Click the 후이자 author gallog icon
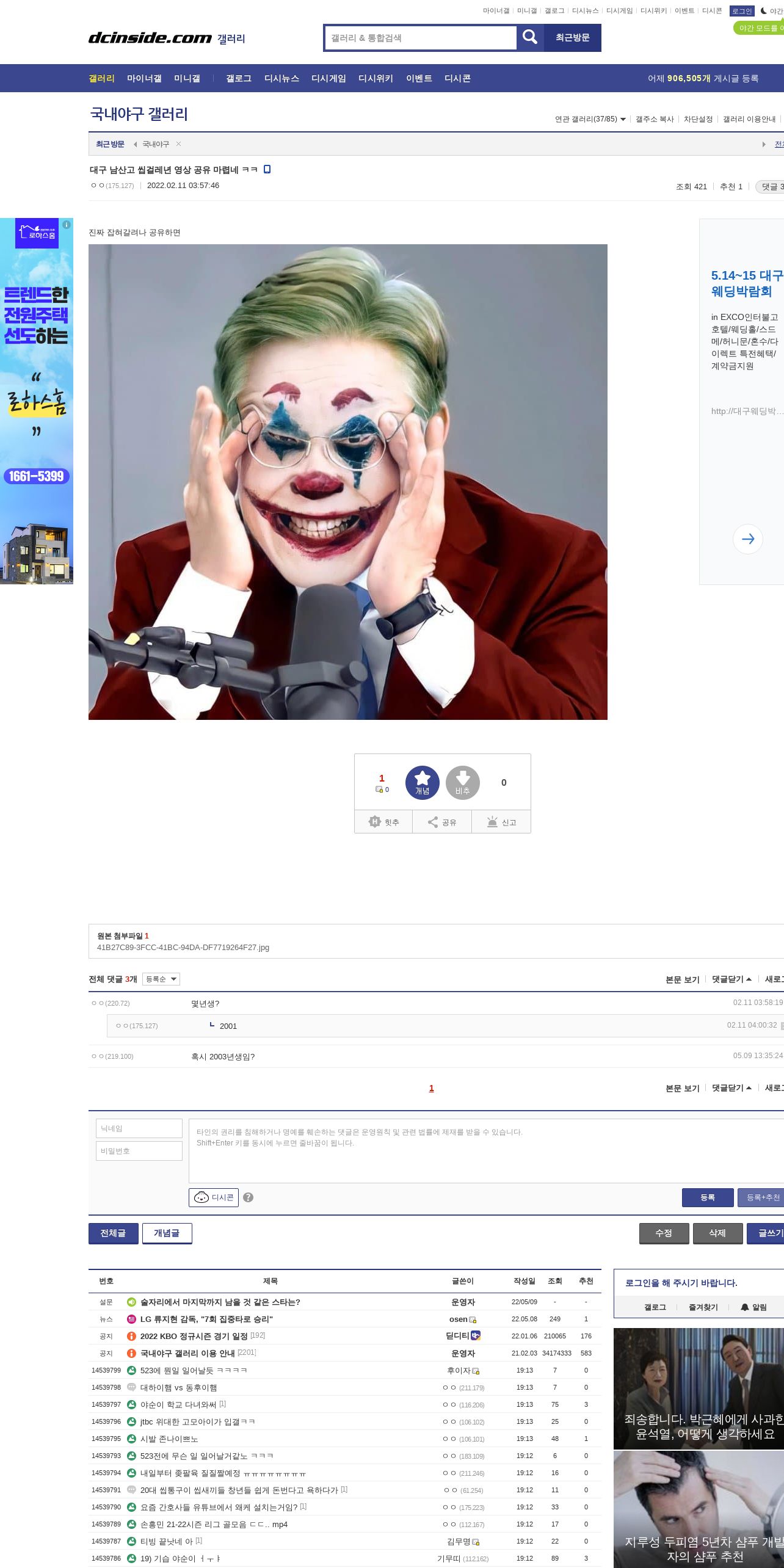The width and height of the screenshot is (784, 1568). click(x=476, y=1371)
